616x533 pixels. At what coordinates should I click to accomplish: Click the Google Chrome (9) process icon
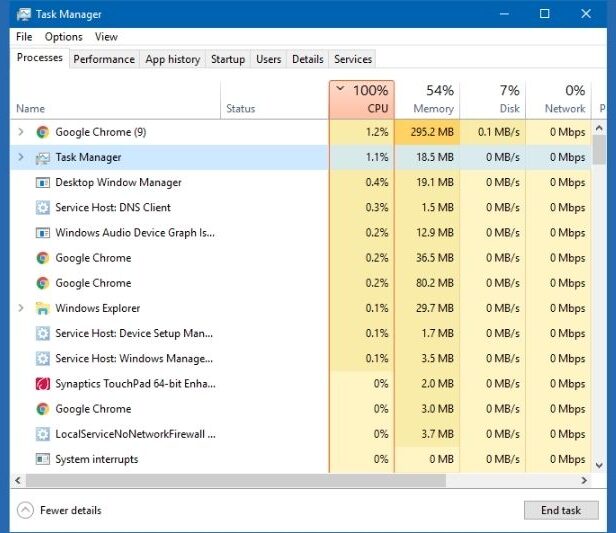42,132
